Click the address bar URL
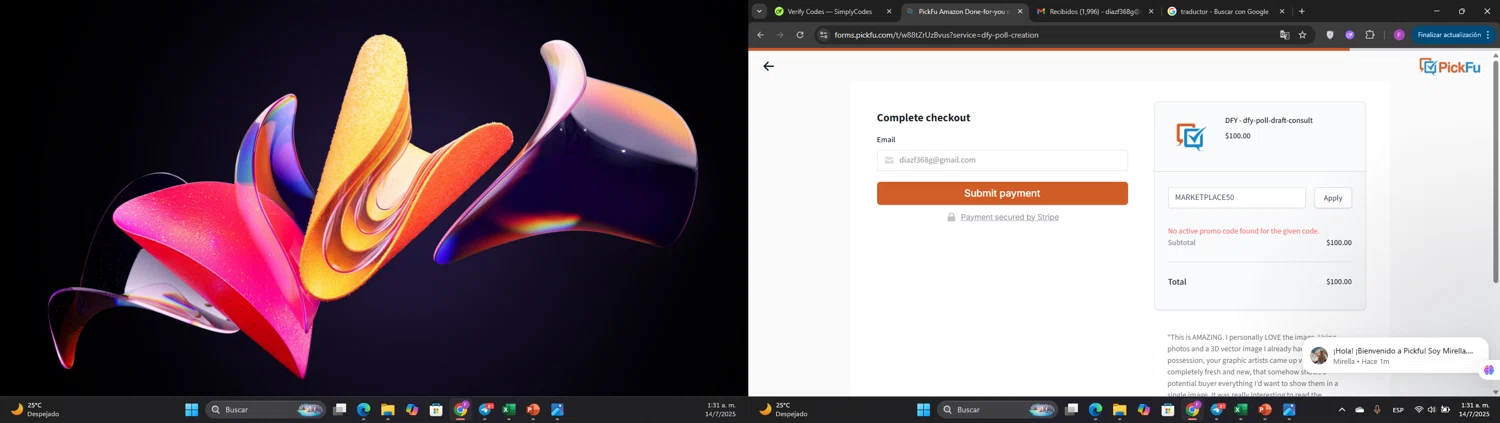The width and height of the screenshot is (1500, 423). pyautogui.click(x=936, y=35)
